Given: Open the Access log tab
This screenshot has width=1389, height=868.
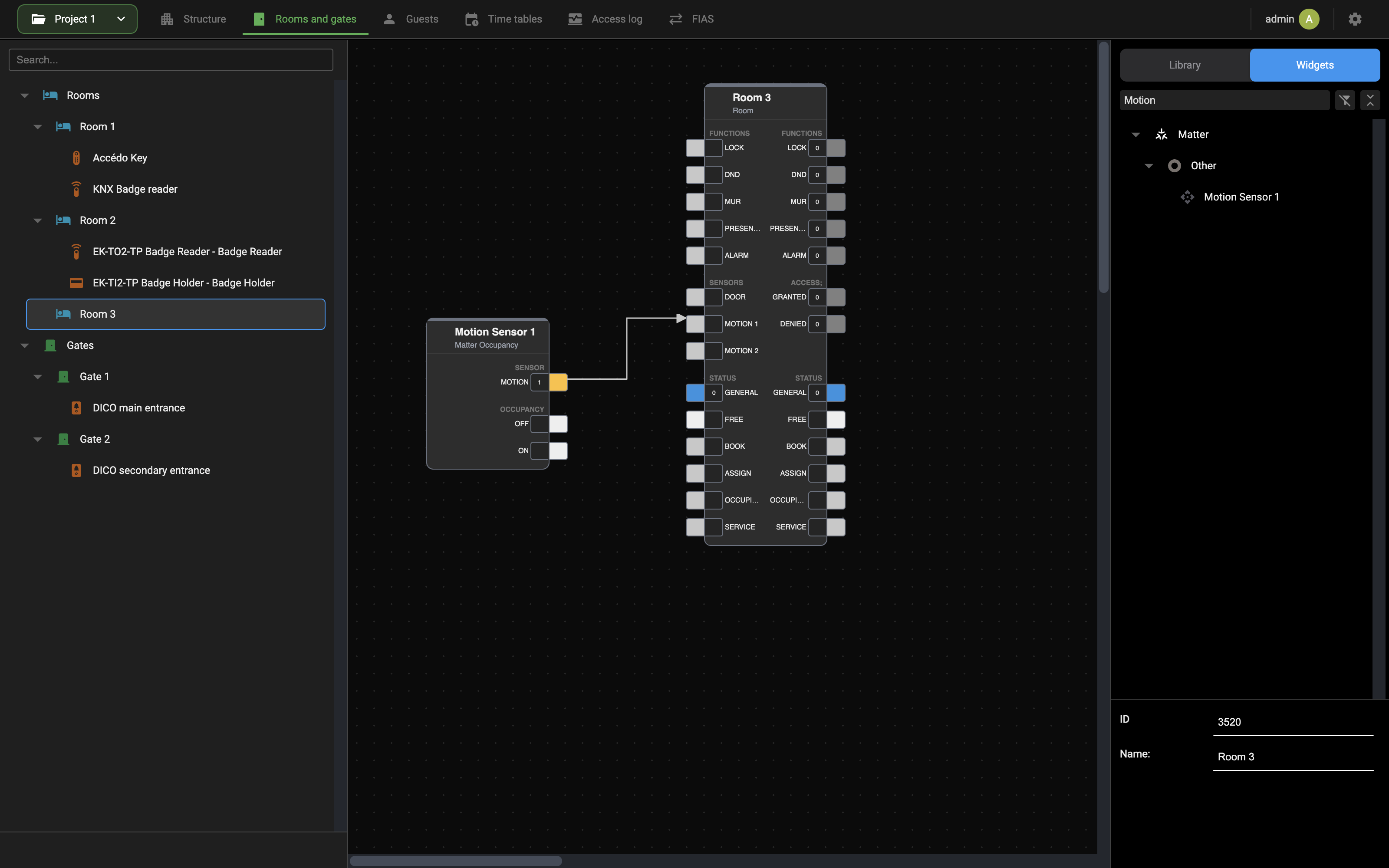Looking at the screenshot, I should (605, 19).
